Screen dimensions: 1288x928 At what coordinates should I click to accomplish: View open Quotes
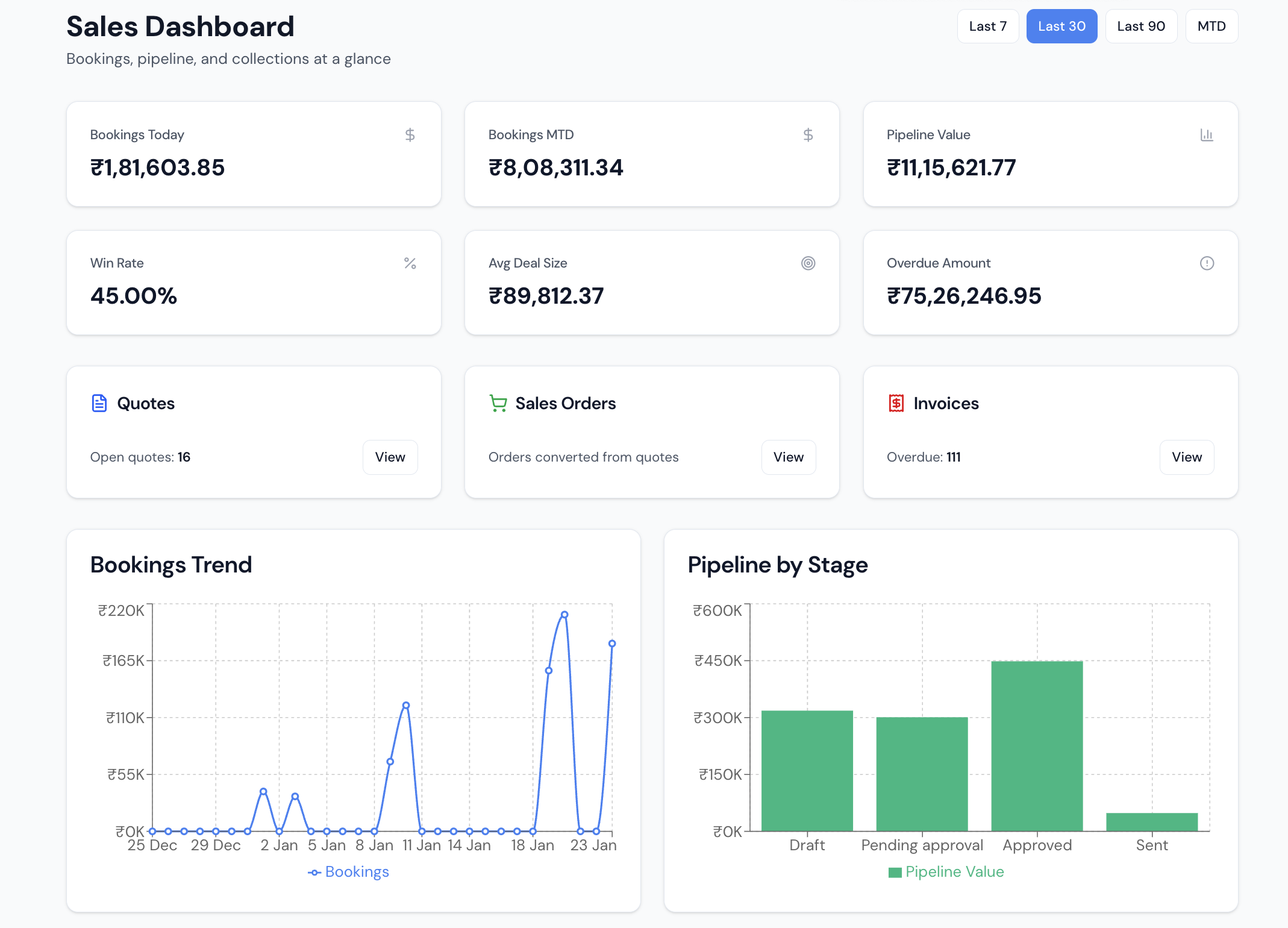click(390, 457)
